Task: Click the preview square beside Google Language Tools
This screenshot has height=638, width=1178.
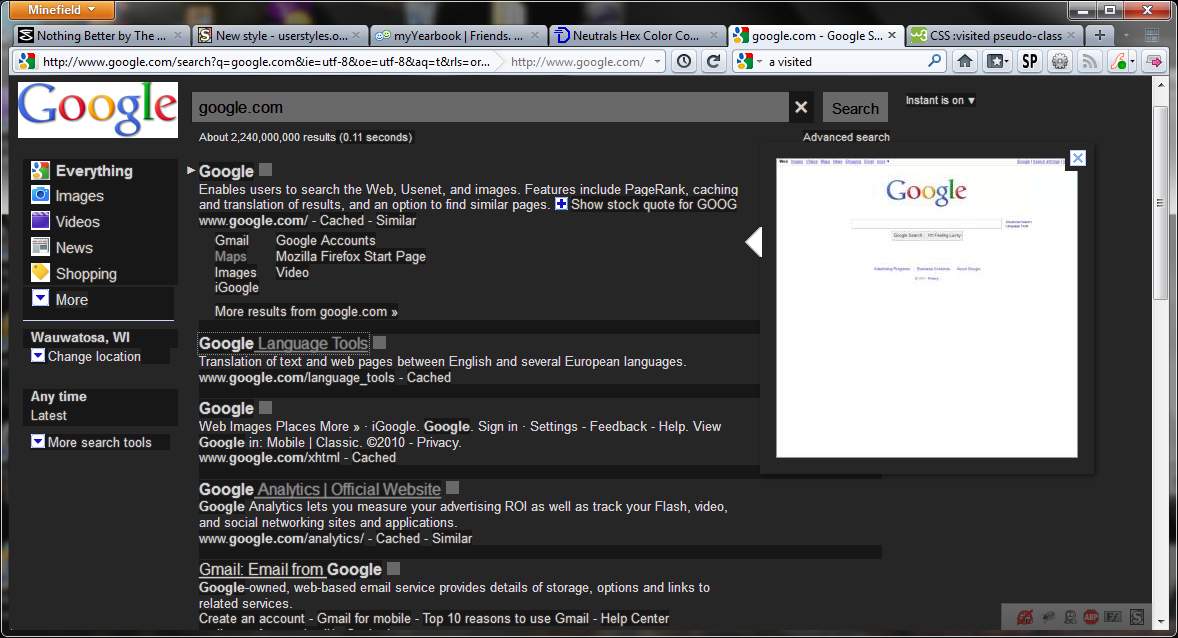Action: (x=379, y=343)
